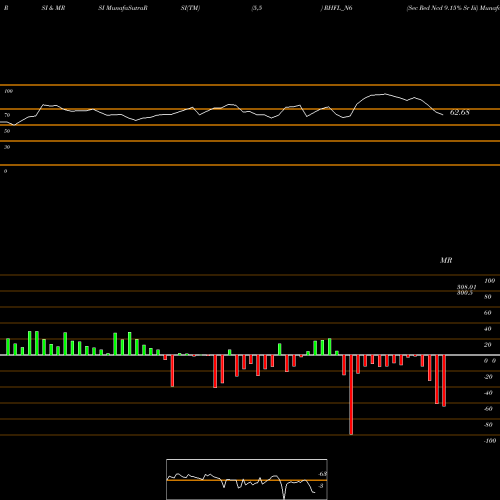Click the 50 level label on the RSI panel
This screenshot has height=500, width=500.
tap(7, 131)
